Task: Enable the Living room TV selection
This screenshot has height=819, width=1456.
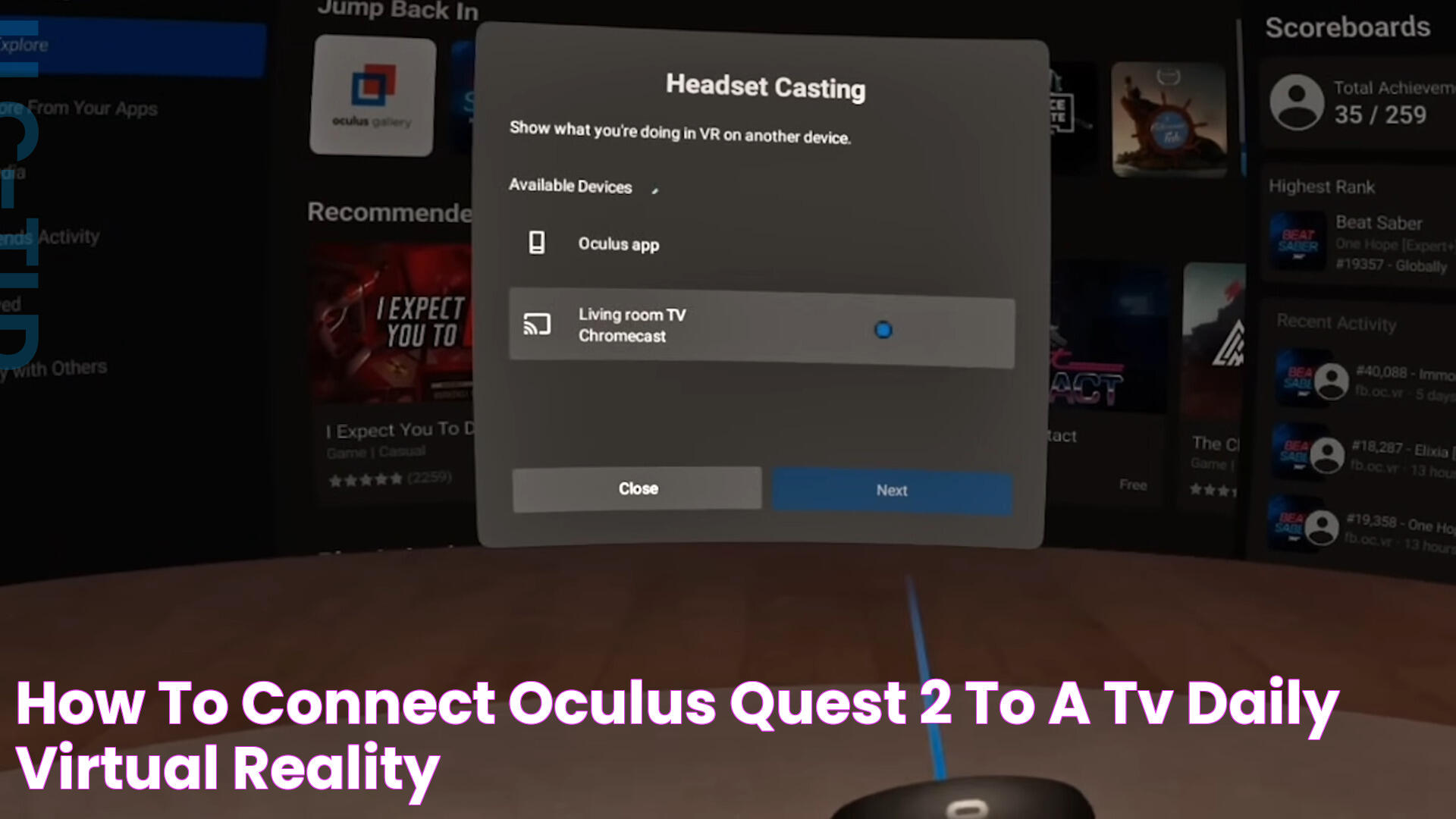Action: point(881,330)
